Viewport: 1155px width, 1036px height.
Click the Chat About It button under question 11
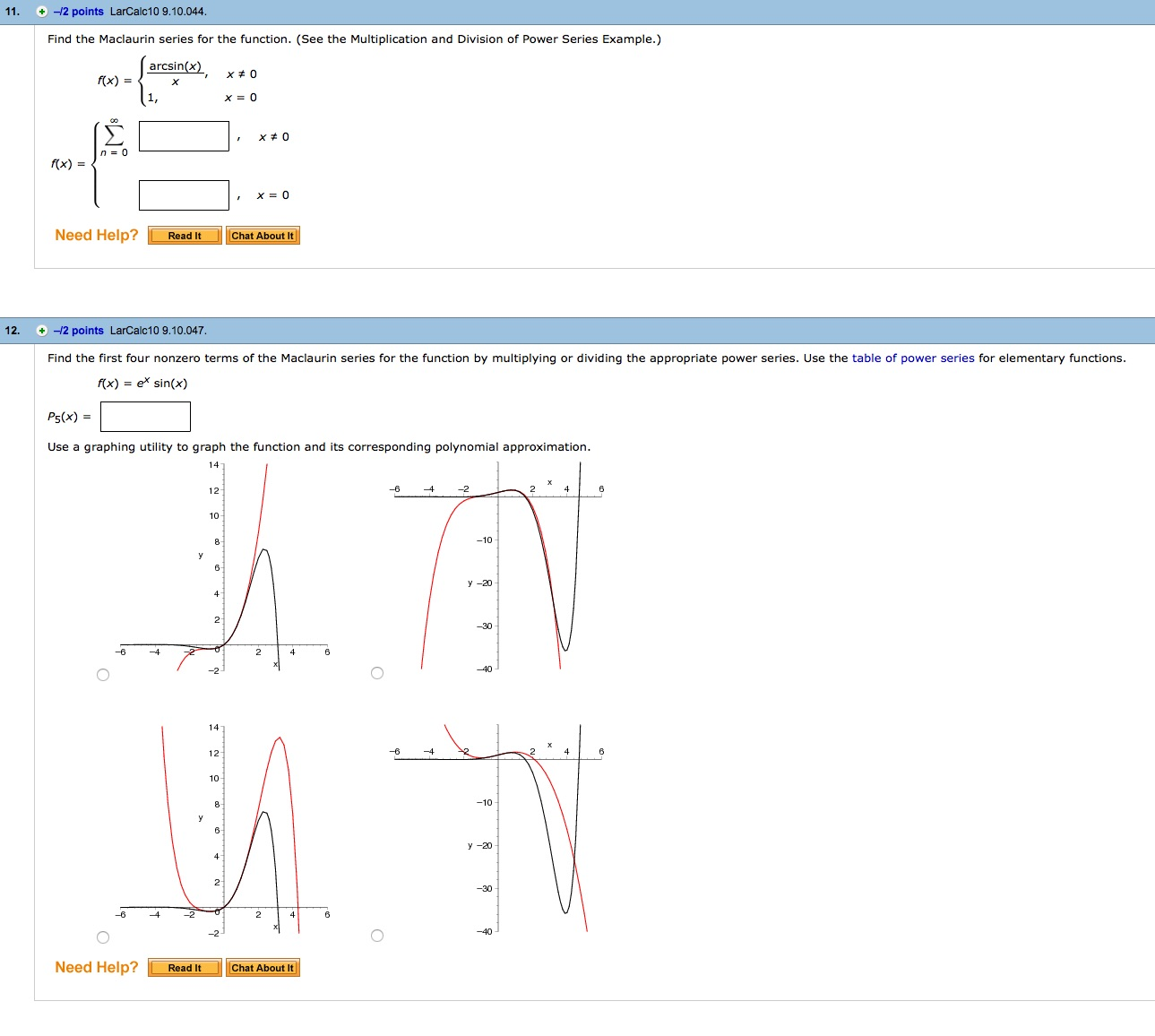(x=263, y=235)
